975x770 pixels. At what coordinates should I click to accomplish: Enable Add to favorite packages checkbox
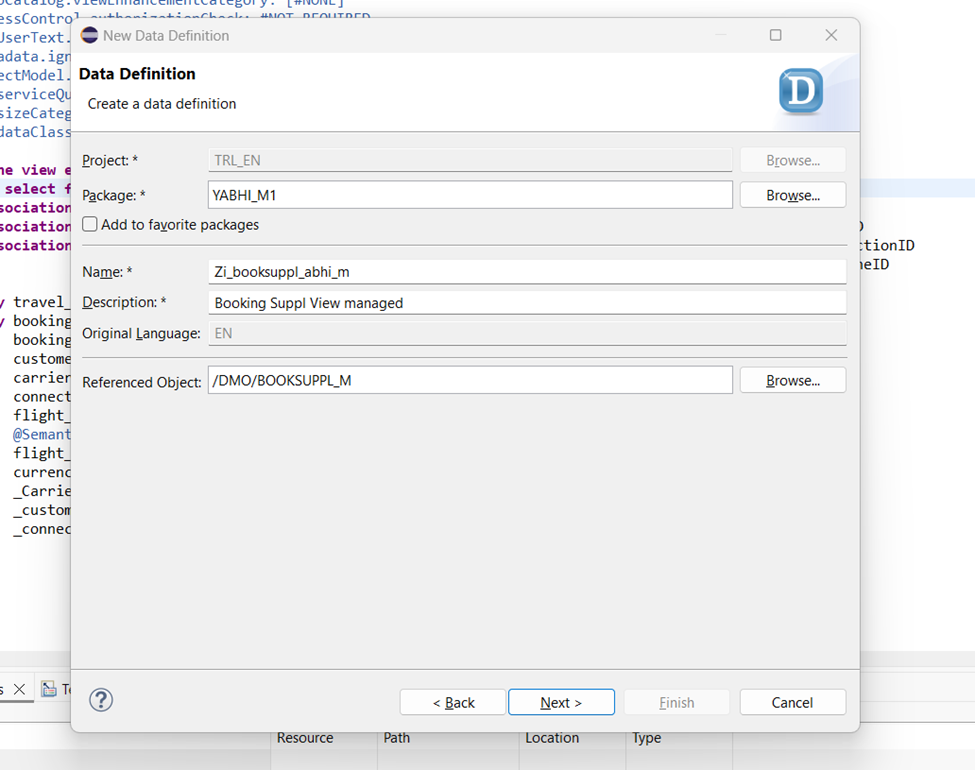(90, 224)
